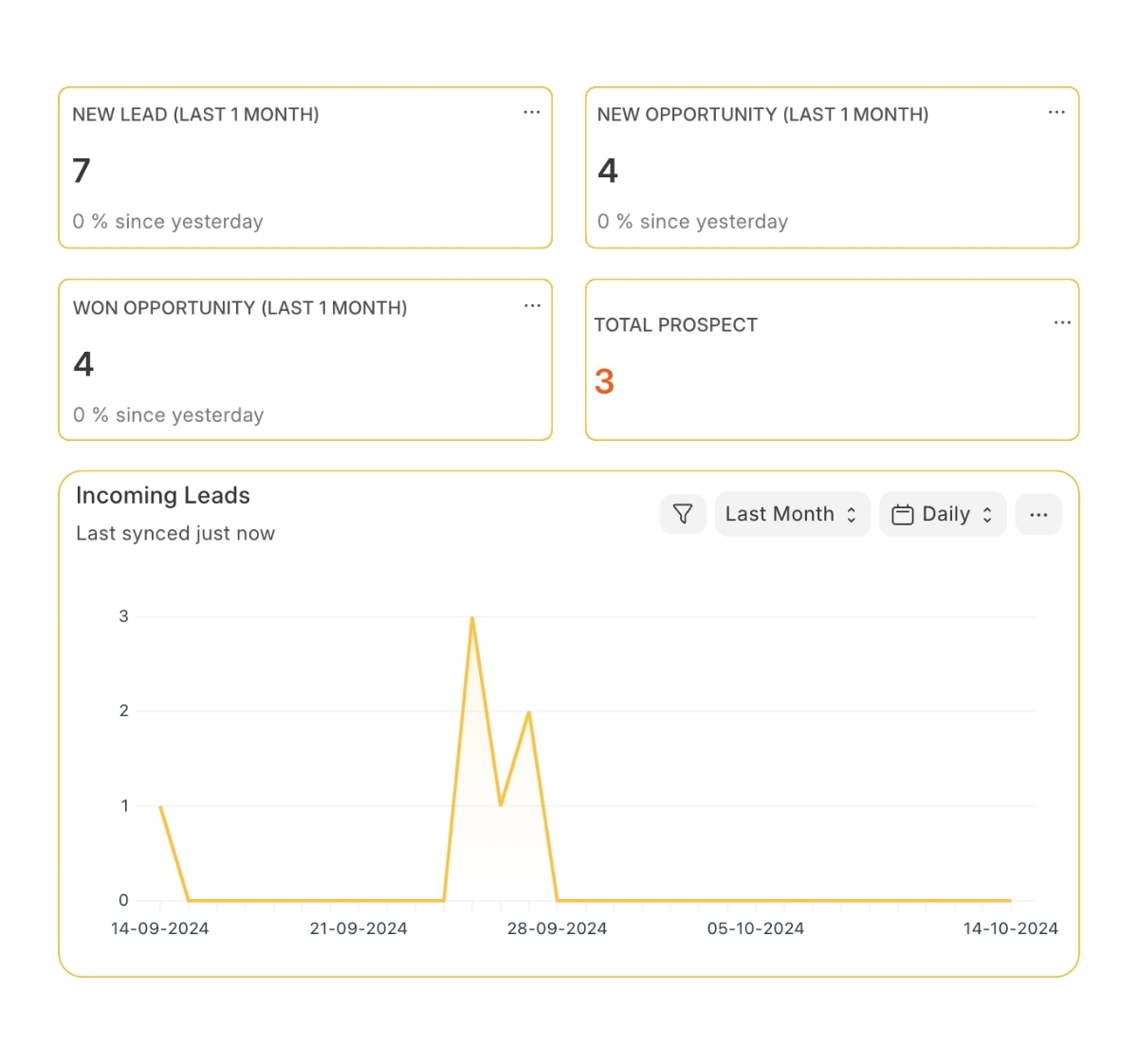
Task: Open the Won Opportunity card three-dot menu
Action: point(532,305)
